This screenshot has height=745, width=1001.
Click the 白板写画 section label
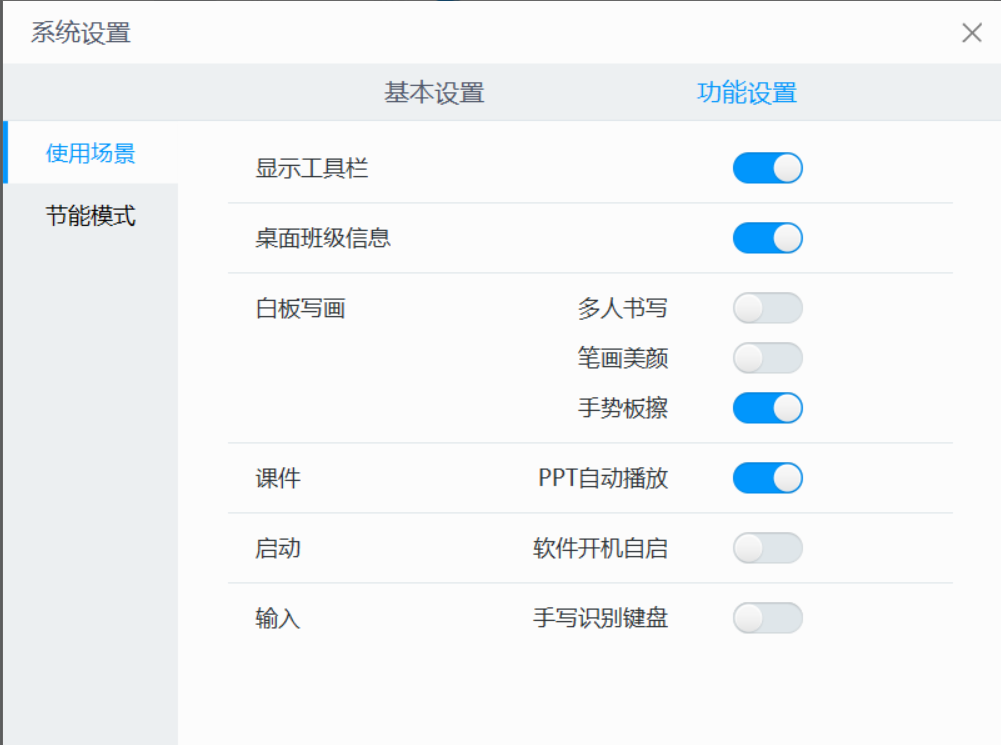pos(300,308)
